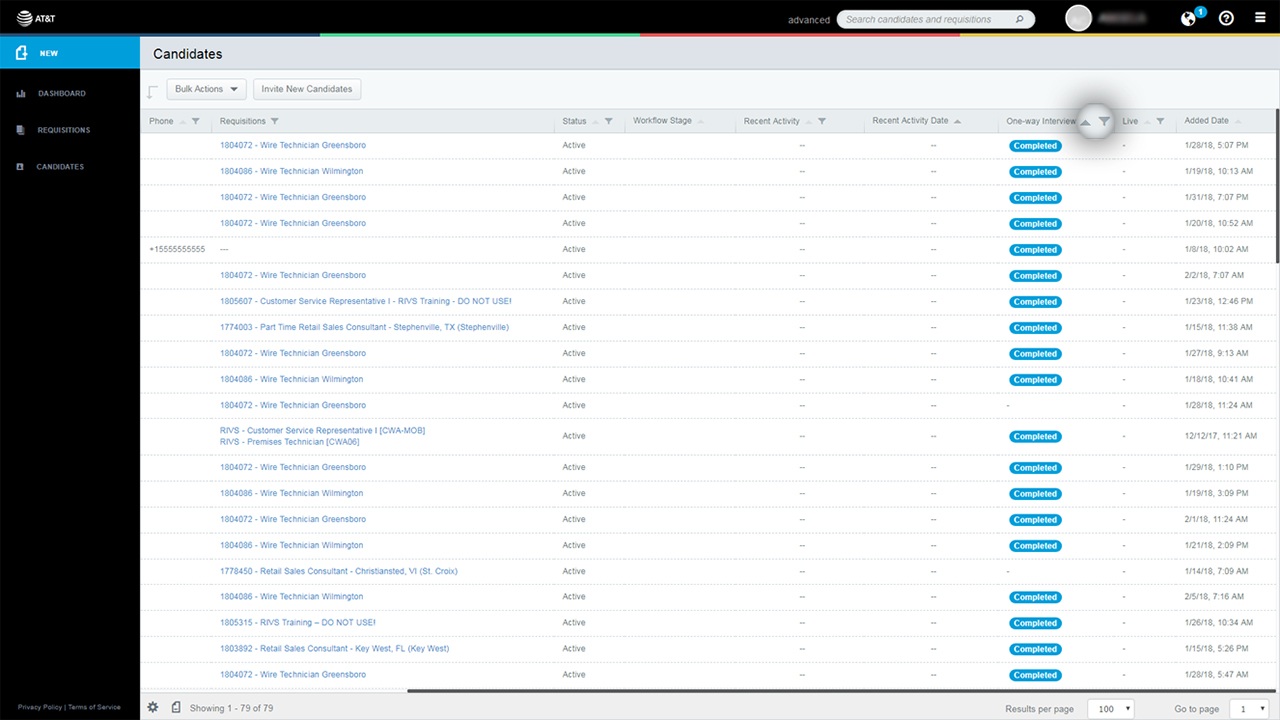Sort the Live column arrow
This screenshot has width=1280, height=720.
pyautogui.click(x=1147, y=122)
